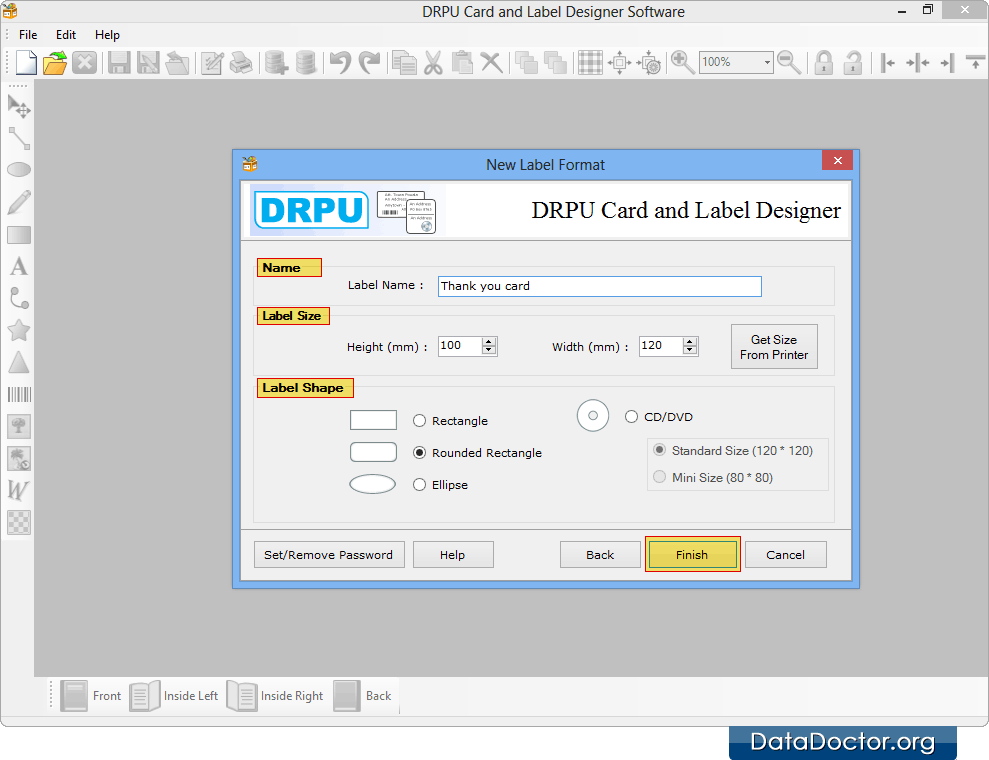The image size is (989, 760).
Task: Select the Triangle shape tool
Action: coord(19,362)
